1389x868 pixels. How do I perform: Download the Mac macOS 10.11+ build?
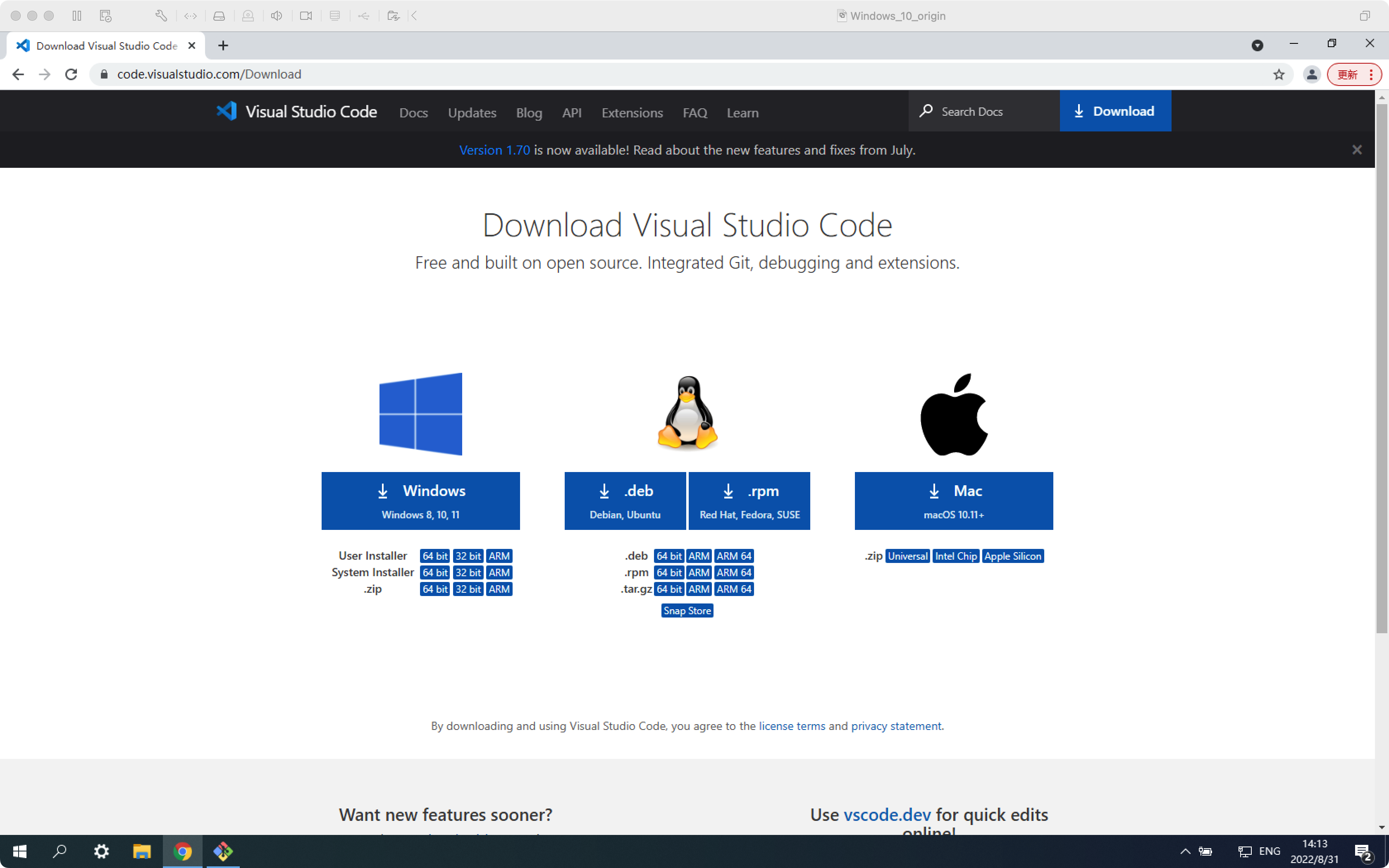click(x=954, y=501)
